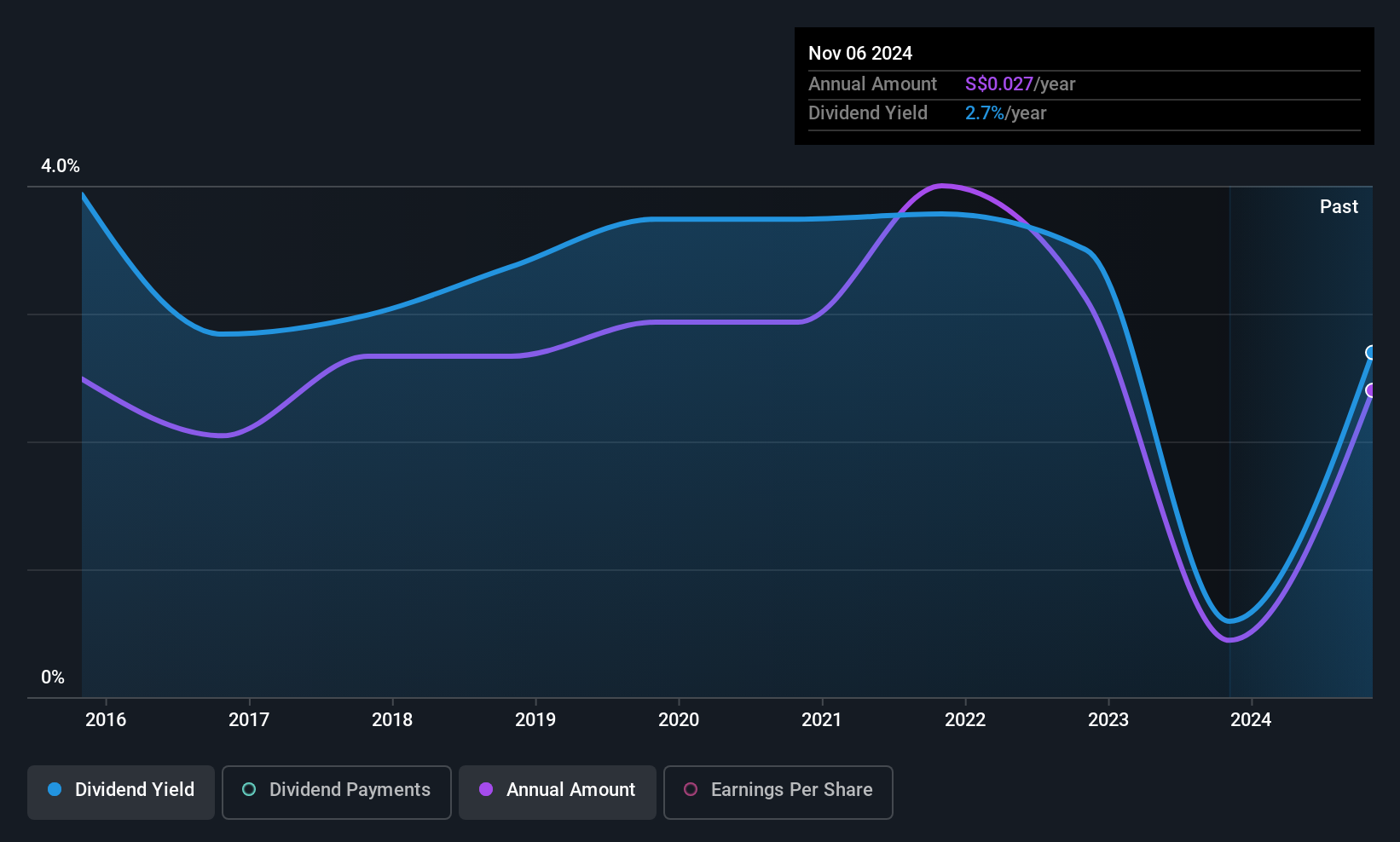Click the Past region label

tap(1339, 206)
